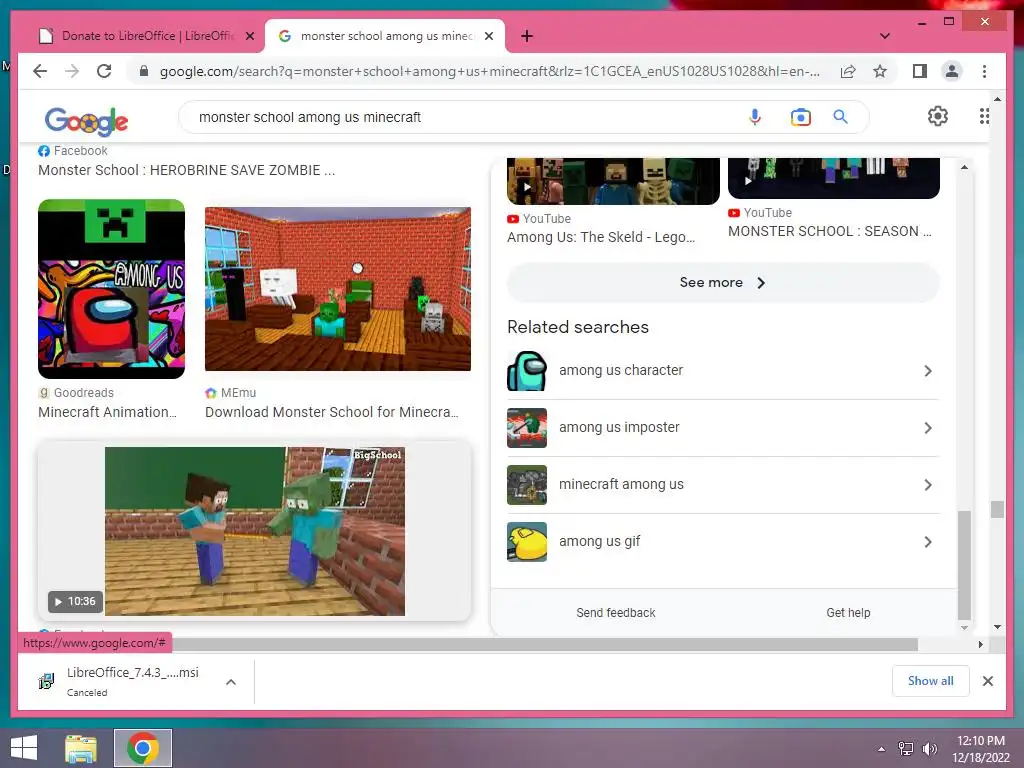Click the See more button

pyautogui.click(x=723, y=282)
